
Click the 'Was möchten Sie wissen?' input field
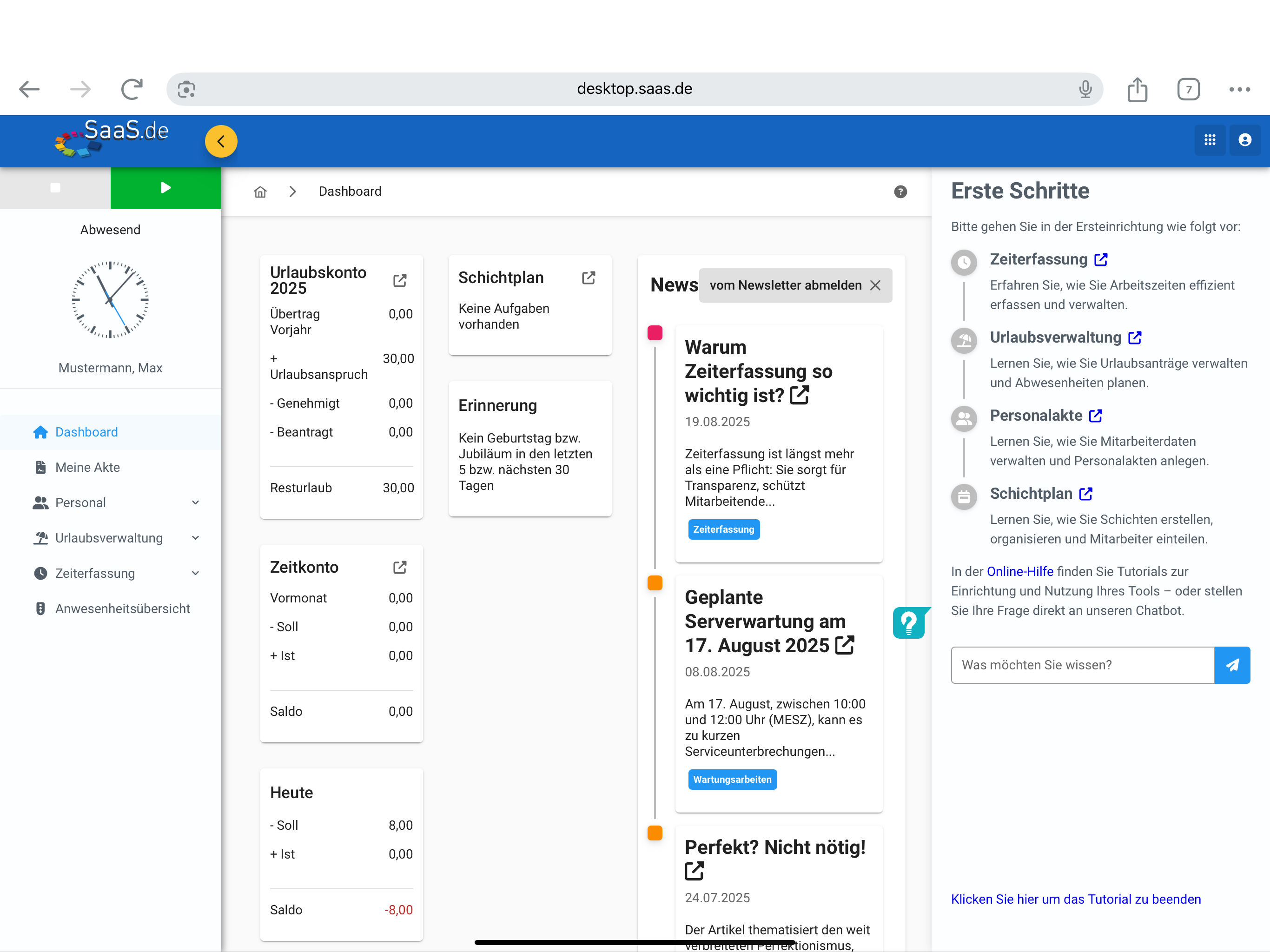[1082, 665]
